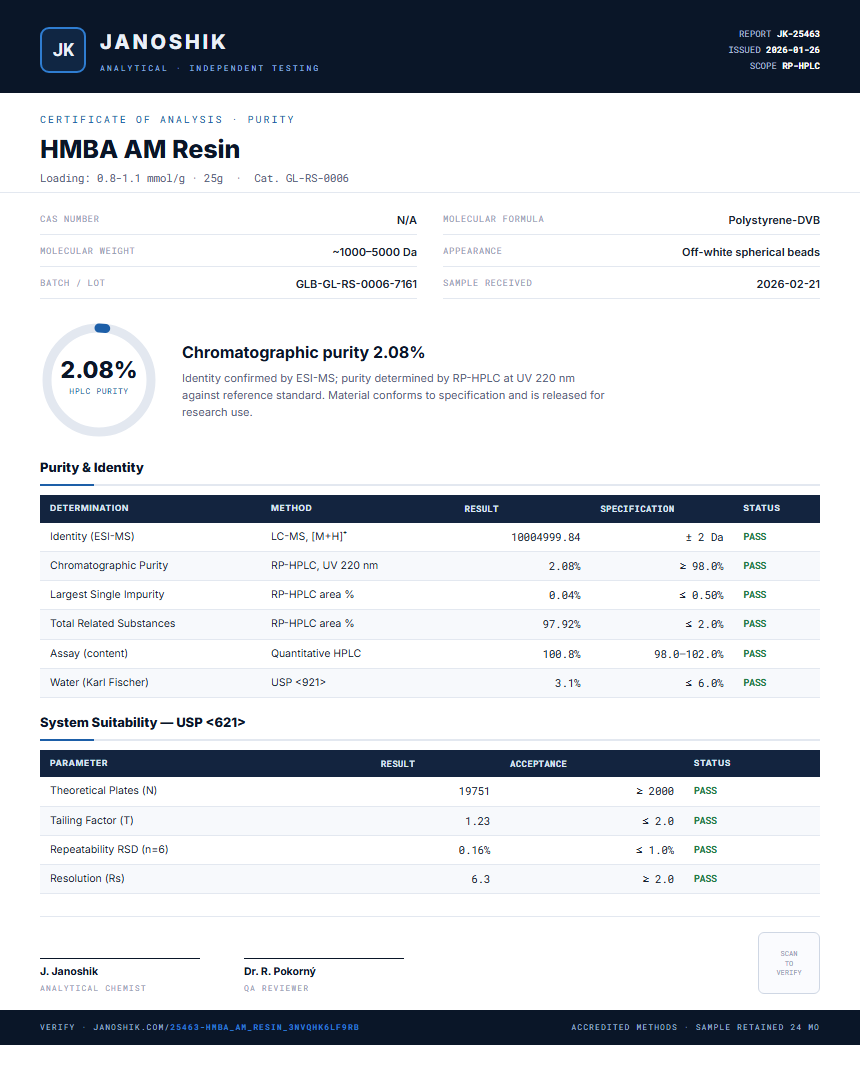Select water result 3.1%
This screenshot has height=1073, width=860.
(567, 683)
